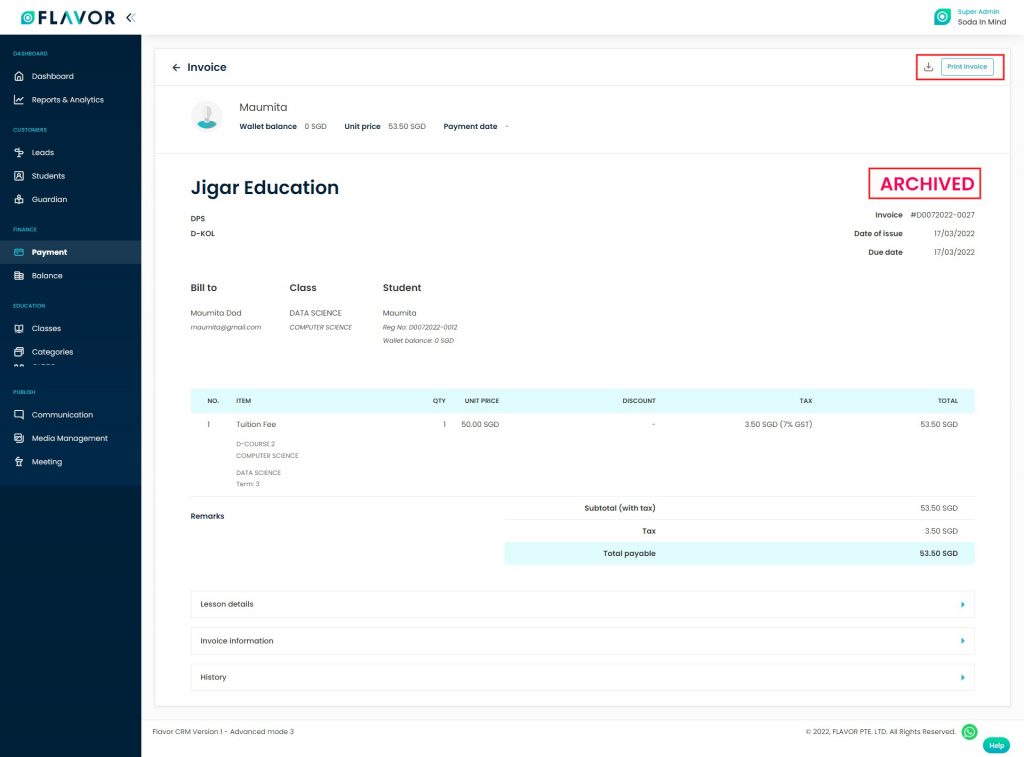Click the Categories sidebar icon

(x=20, y=351)
